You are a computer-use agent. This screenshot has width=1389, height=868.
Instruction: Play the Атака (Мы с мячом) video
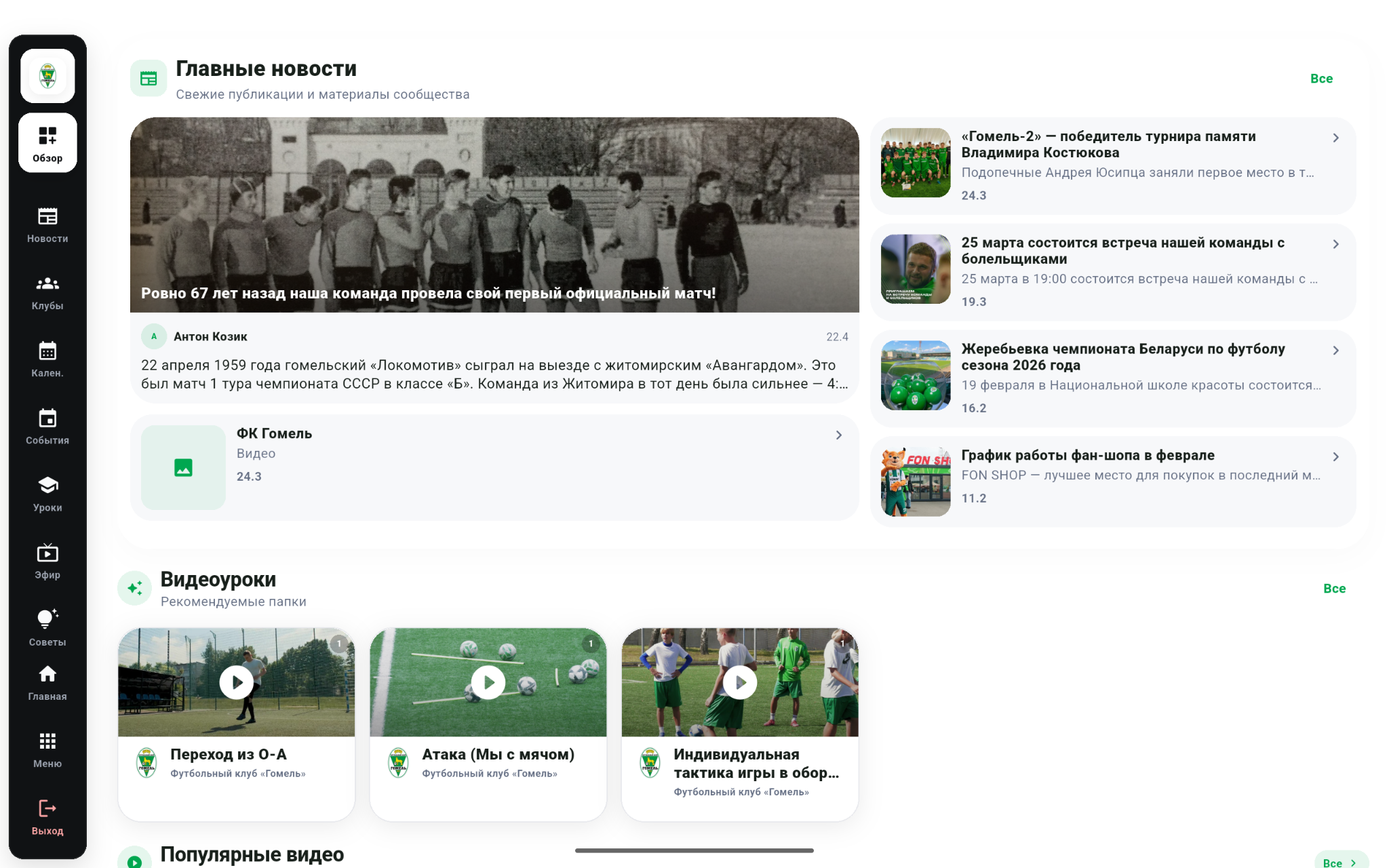[x=488, y=682]
